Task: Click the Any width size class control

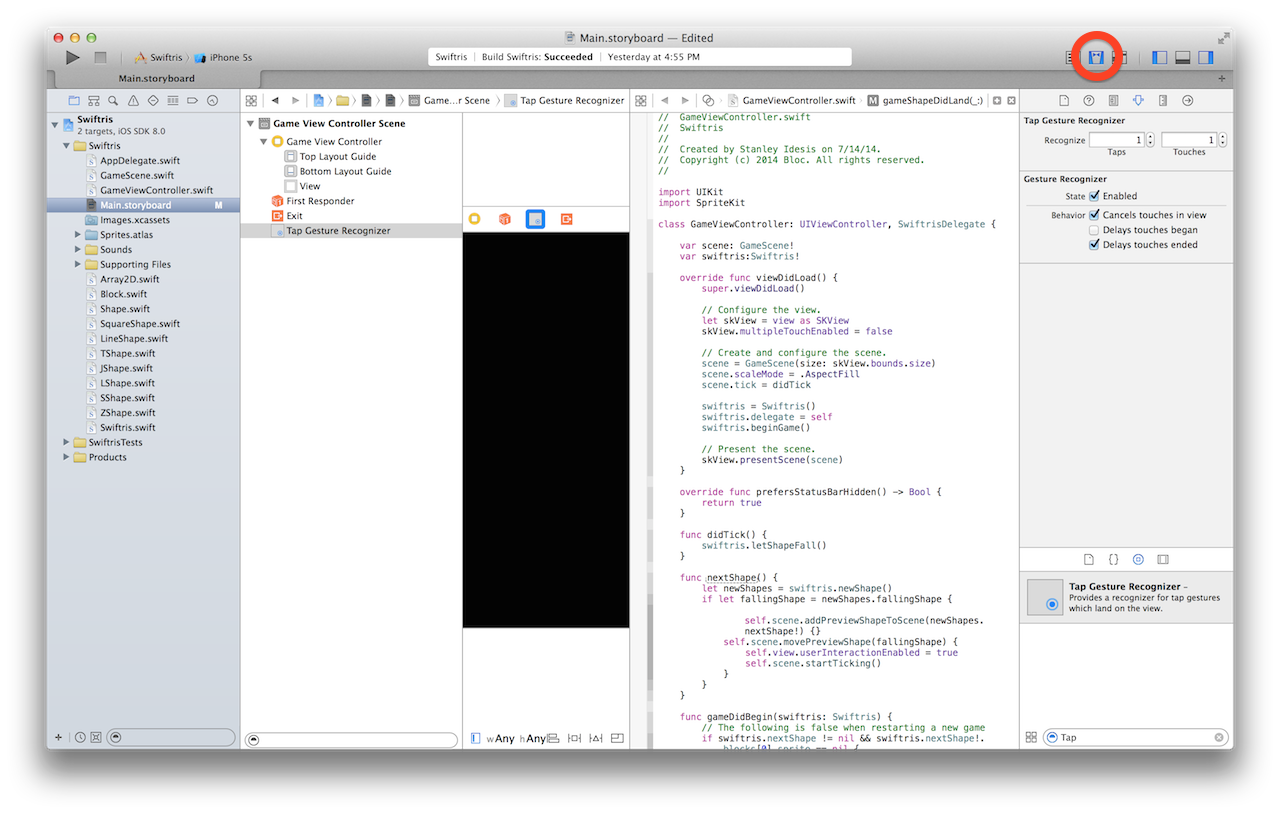Action: [x=501, y=739]
